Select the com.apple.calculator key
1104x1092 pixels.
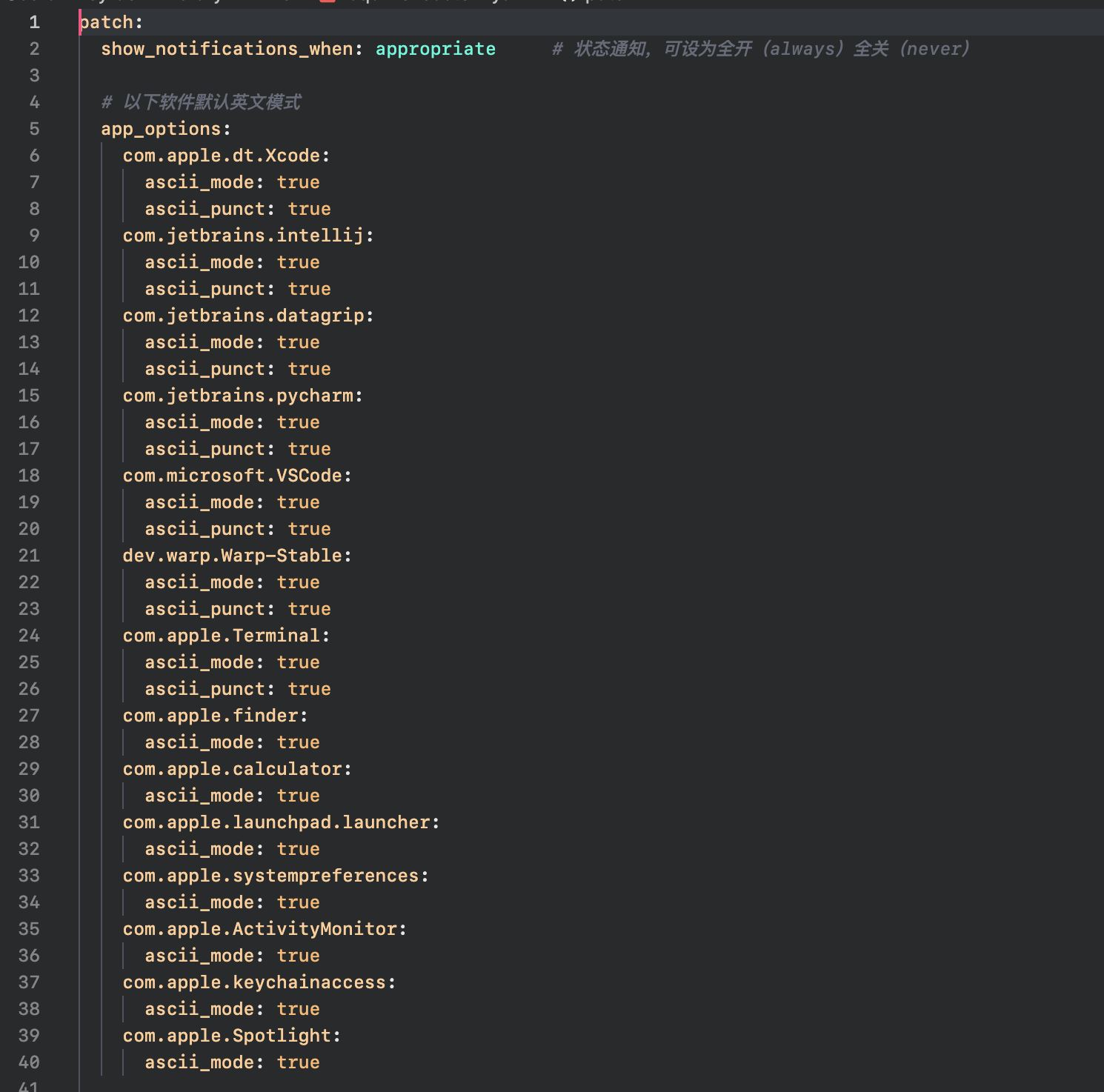(237, 769)
